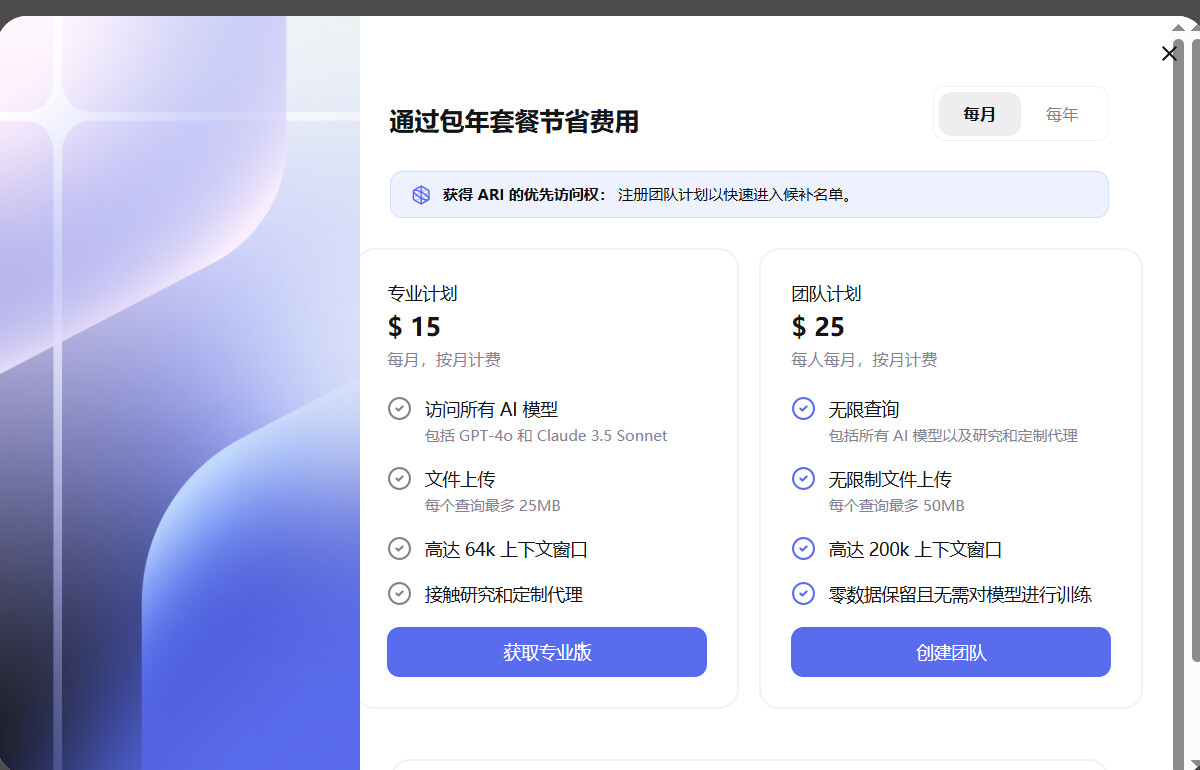Click the 团队计划 plan title

(x=827, y=294)
